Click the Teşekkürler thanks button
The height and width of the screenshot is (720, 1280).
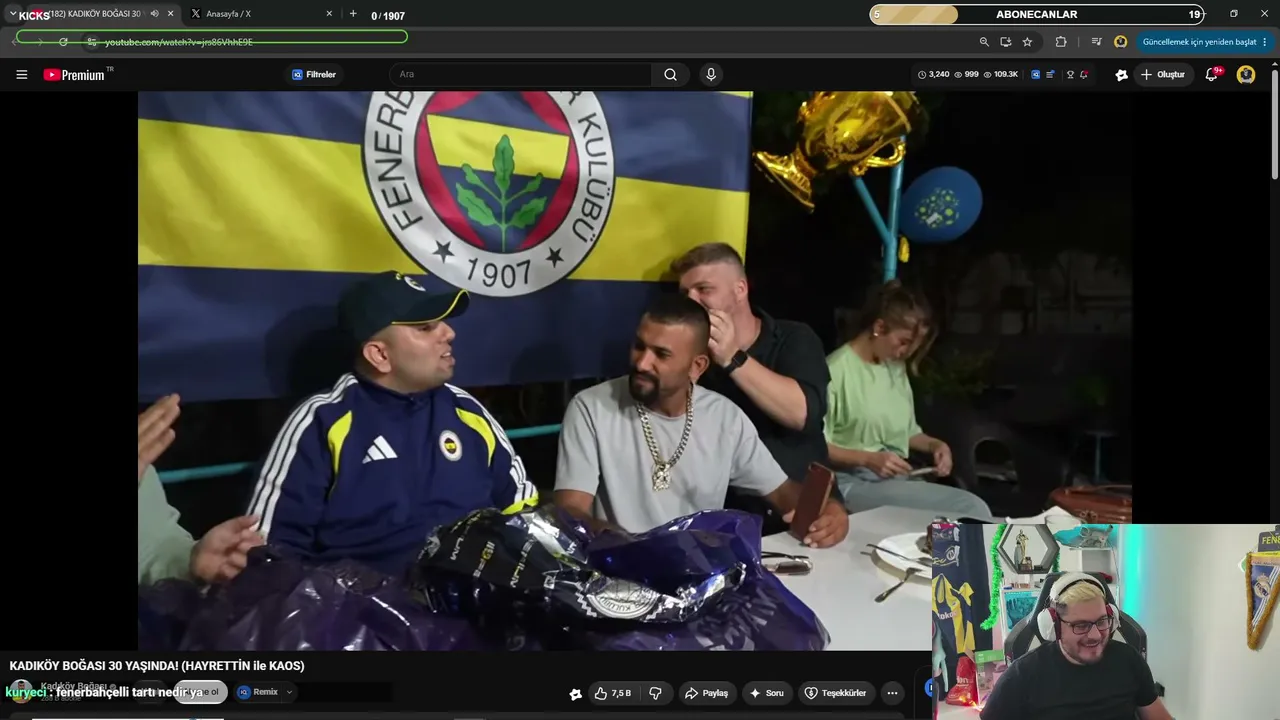click(x=836, y=693)
